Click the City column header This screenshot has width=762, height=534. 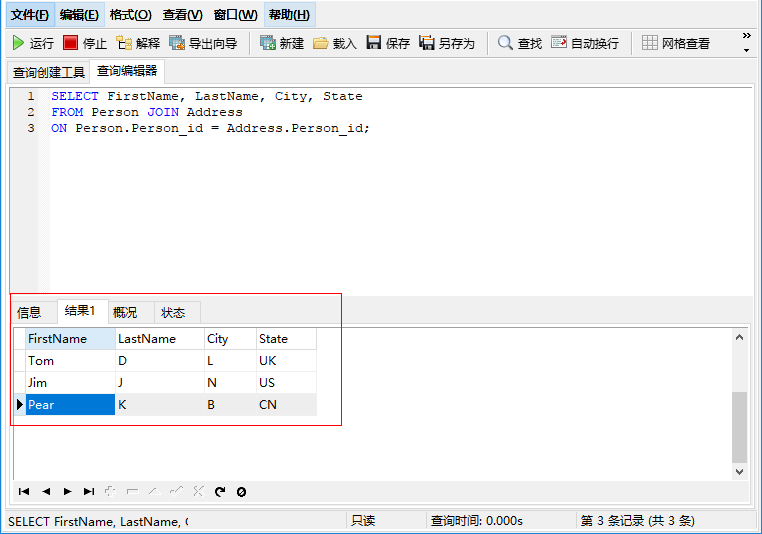230,339
